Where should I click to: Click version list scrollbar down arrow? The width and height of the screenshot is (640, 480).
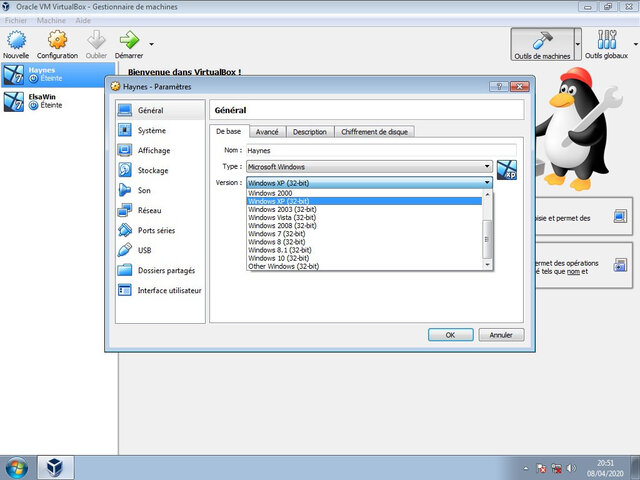(487, 265)
